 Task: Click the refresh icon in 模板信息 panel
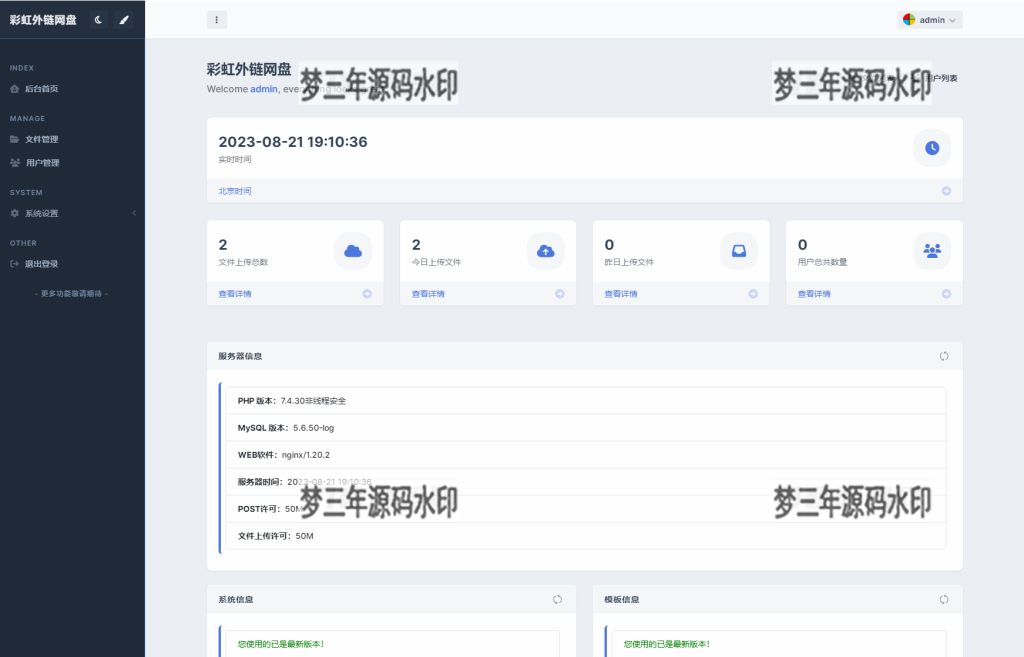tap(944, 599)
